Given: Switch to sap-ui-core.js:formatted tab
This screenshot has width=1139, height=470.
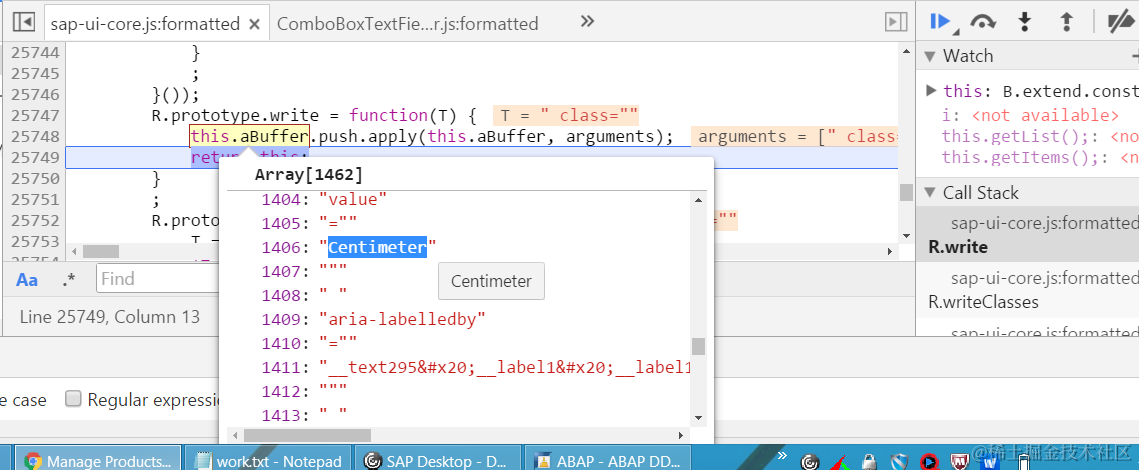Looking at the screenshot, I should pyautogui.click(x=145, y=24).
